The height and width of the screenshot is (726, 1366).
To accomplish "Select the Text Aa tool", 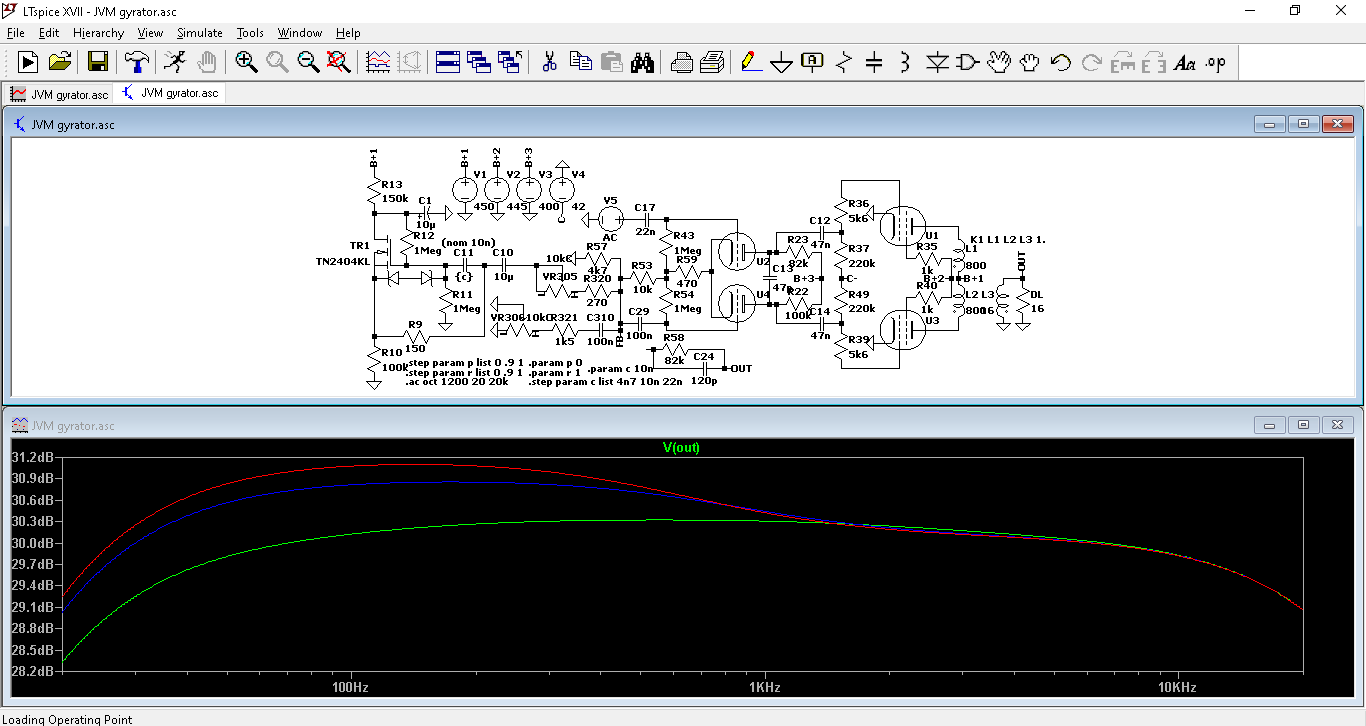I will click(x=1185, y=62).
